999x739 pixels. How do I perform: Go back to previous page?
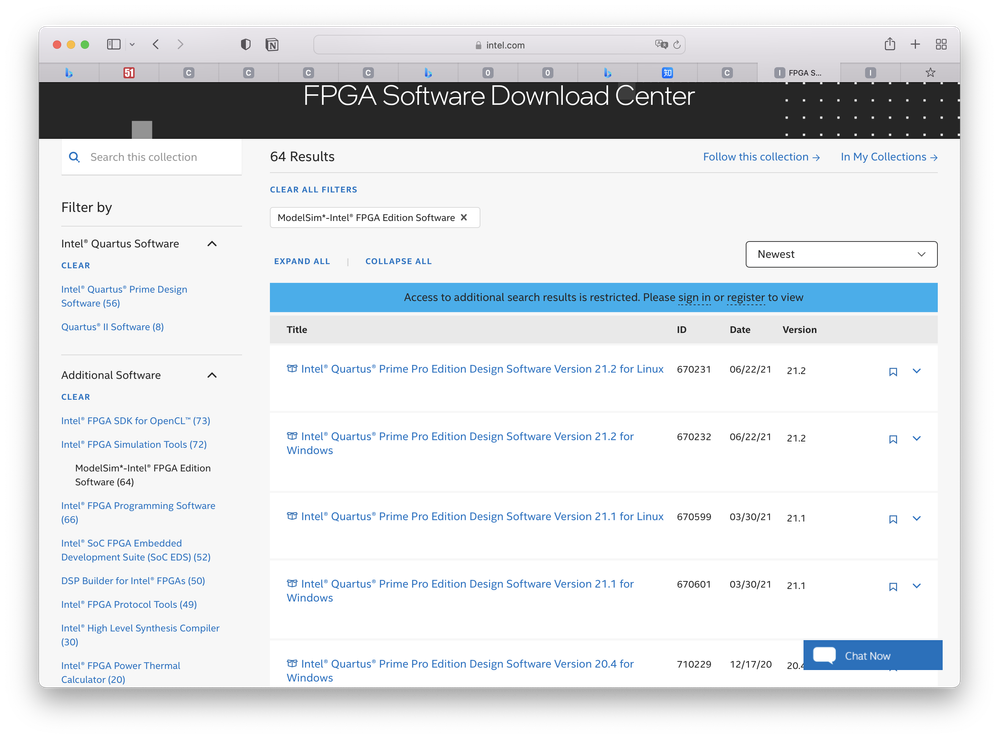pos(156,45)
